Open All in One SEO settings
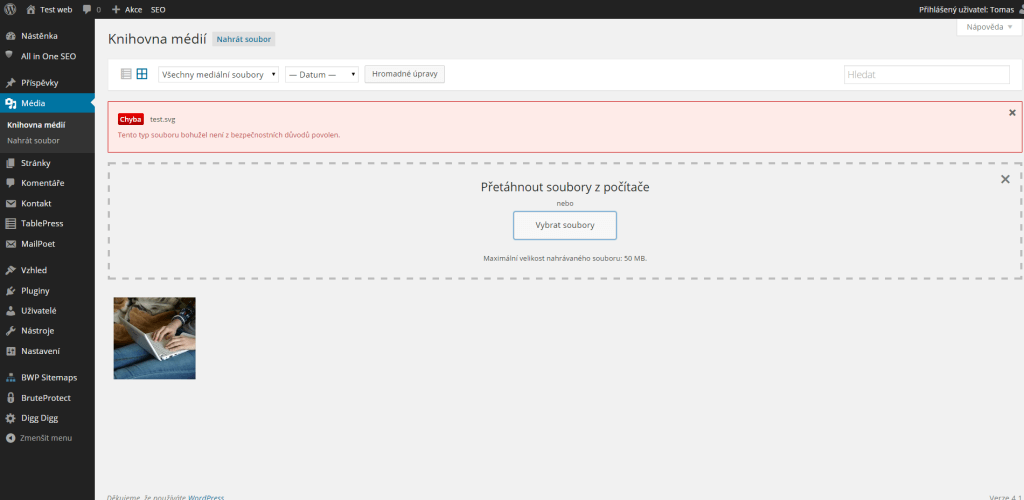Screen dimensions: 1024x500 point(48,56)
